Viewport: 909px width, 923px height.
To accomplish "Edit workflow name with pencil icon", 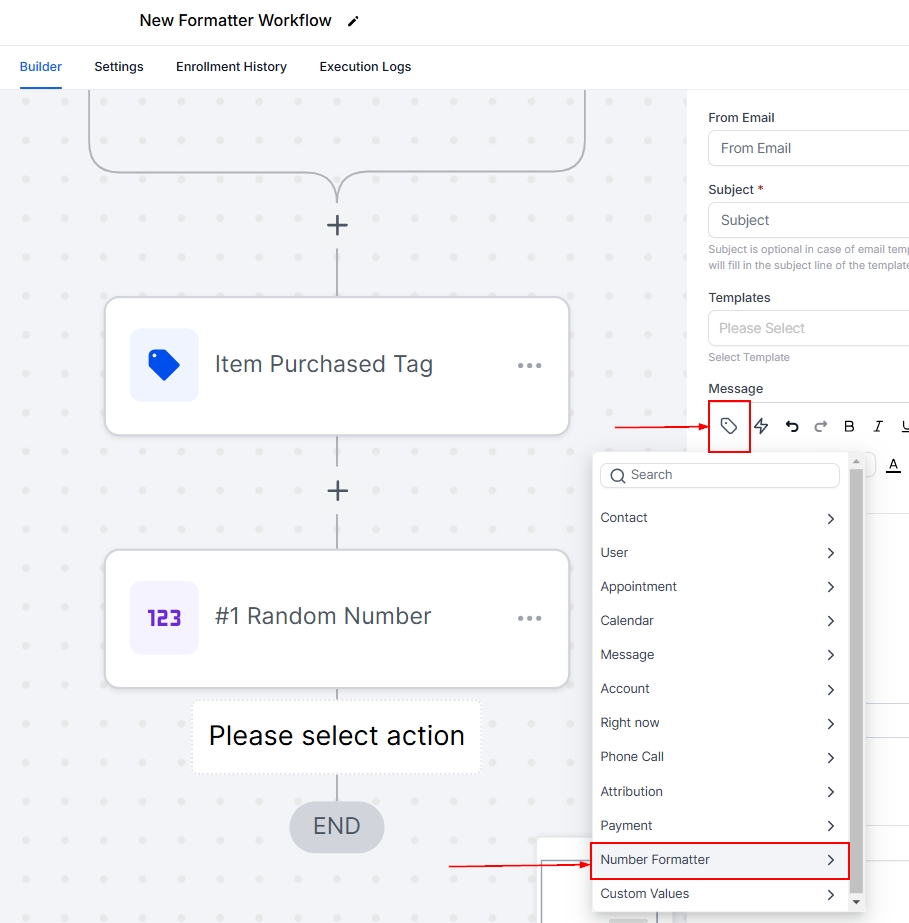I will [x=352, y=21].
